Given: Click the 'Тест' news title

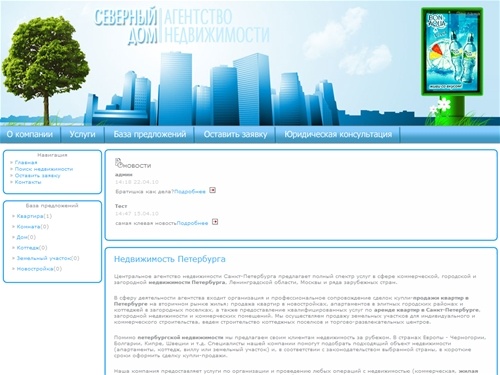Looking at the screenshot, I should (121, 206).
